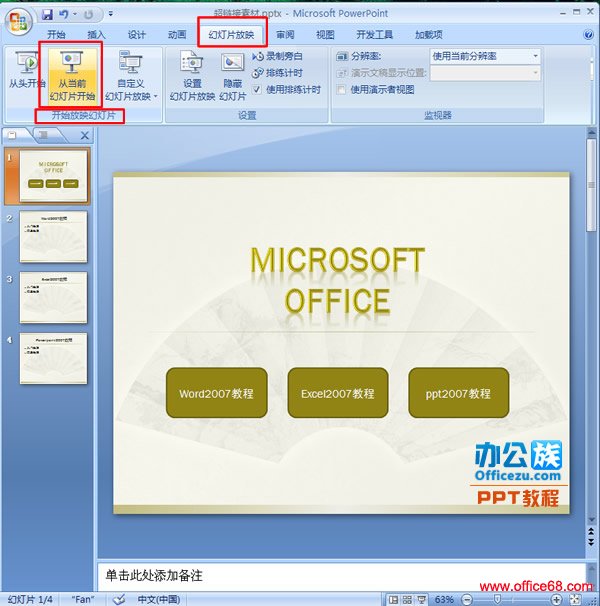The height and width of the screenshot is (606, 600).
Task: Switch to Outline pane tab
Action: point(46,134)
